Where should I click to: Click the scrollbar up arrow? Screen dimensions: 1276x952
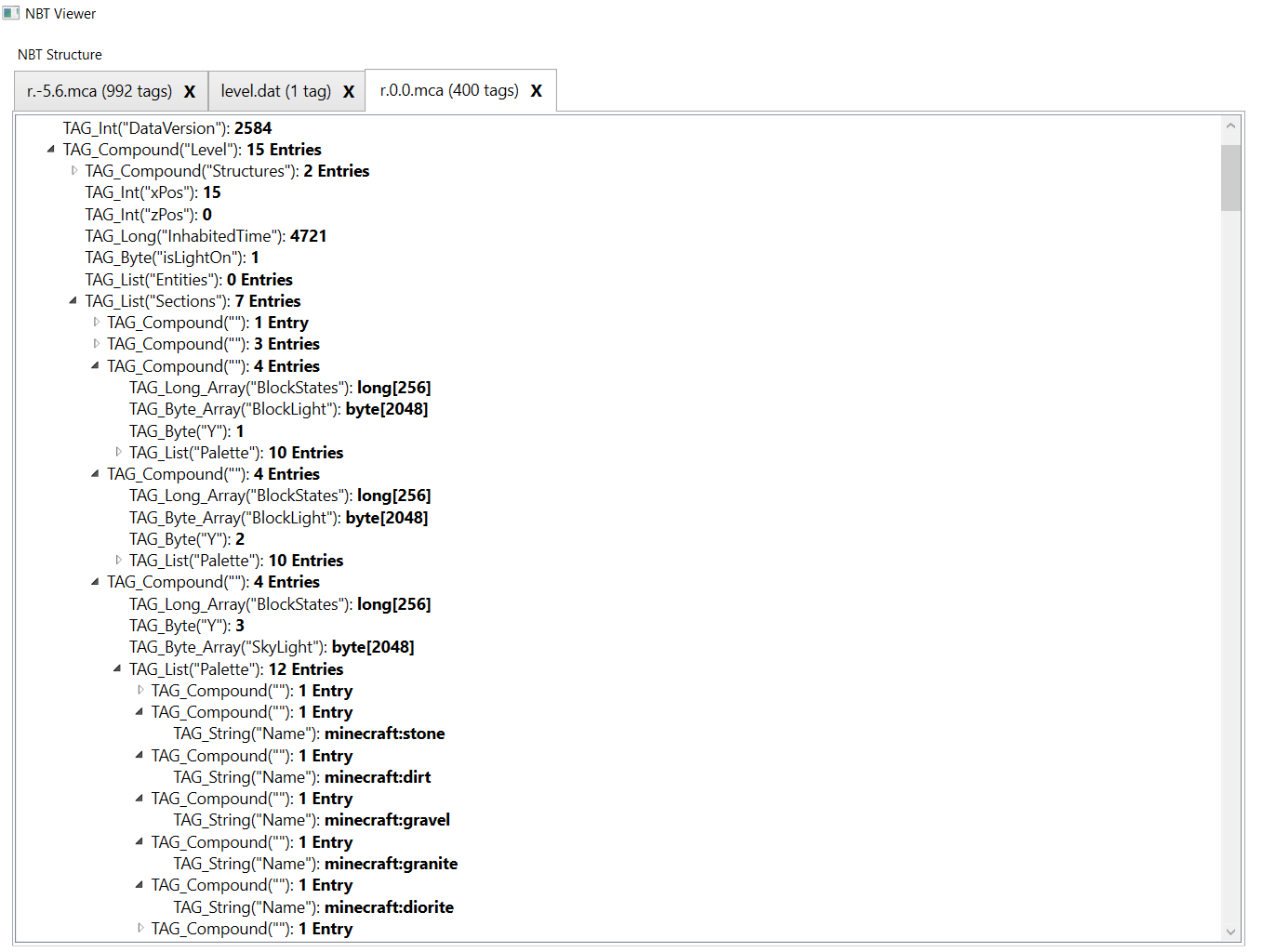[x=1230, y=126]
